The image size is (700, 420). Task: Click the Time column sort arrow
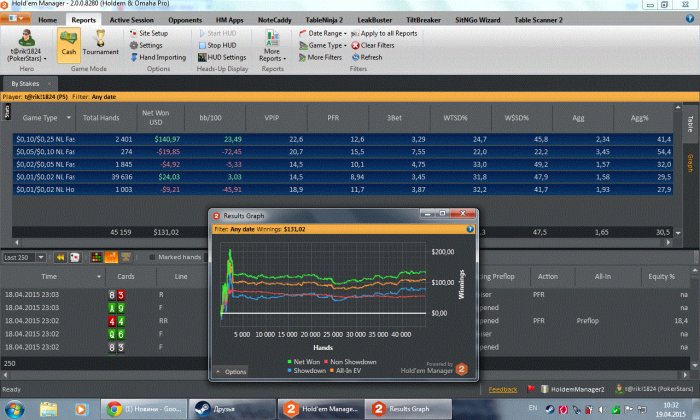point(99,277)
